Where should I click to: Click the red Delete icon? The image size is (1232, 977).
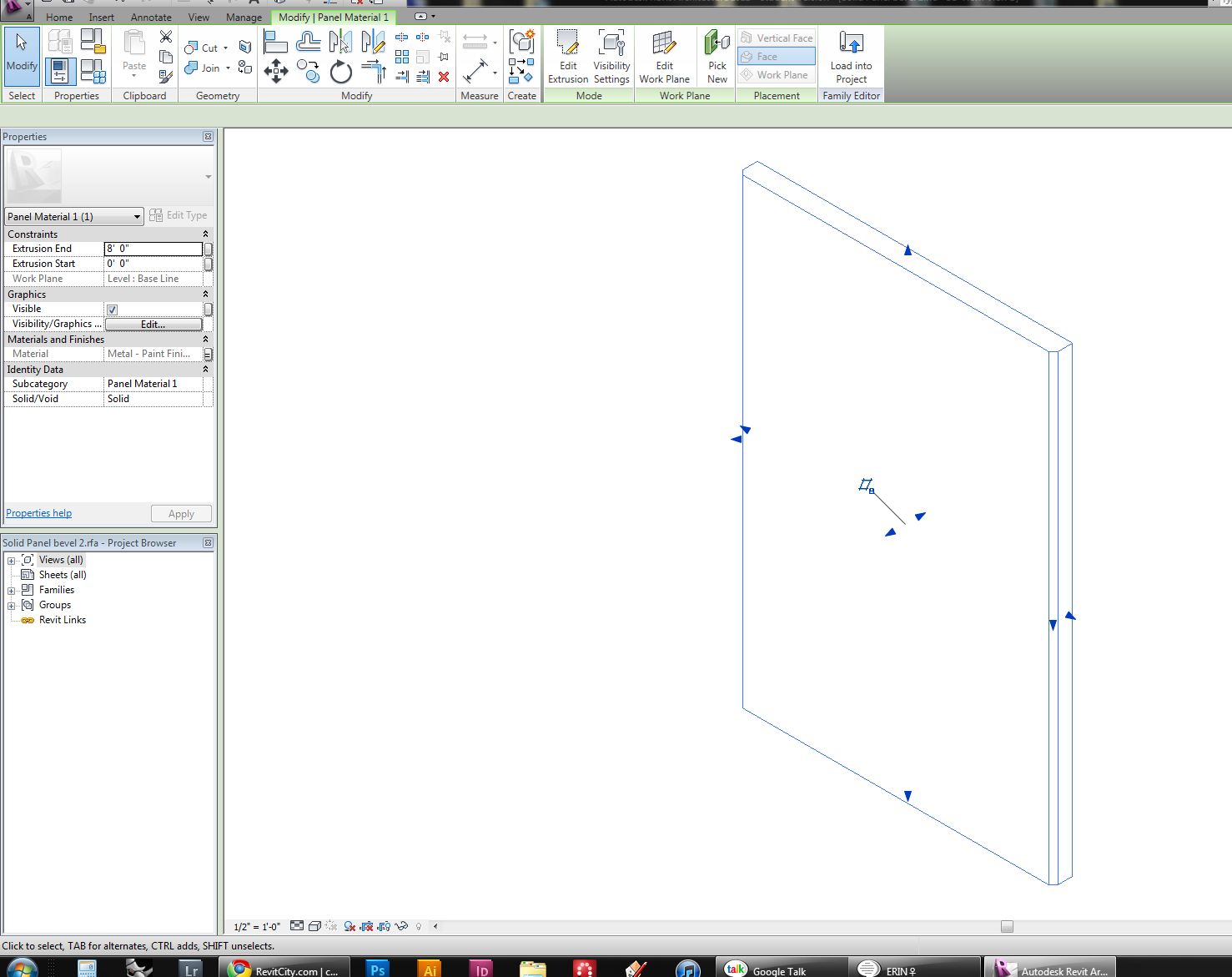tap(444, 77)
